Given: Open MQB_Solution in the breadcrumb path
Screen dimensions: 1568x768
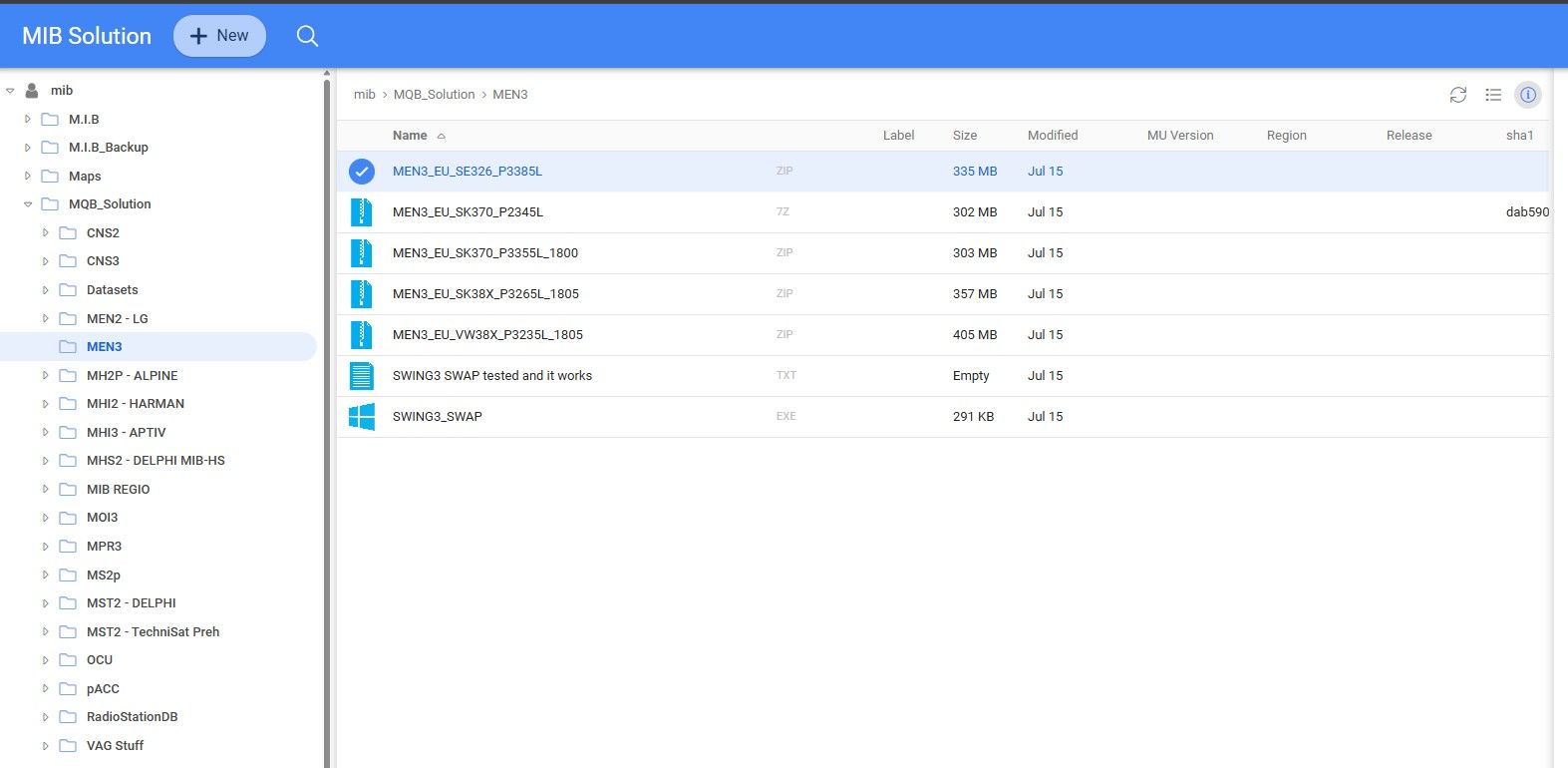Looking at the screenshot, I should [434, 95].
